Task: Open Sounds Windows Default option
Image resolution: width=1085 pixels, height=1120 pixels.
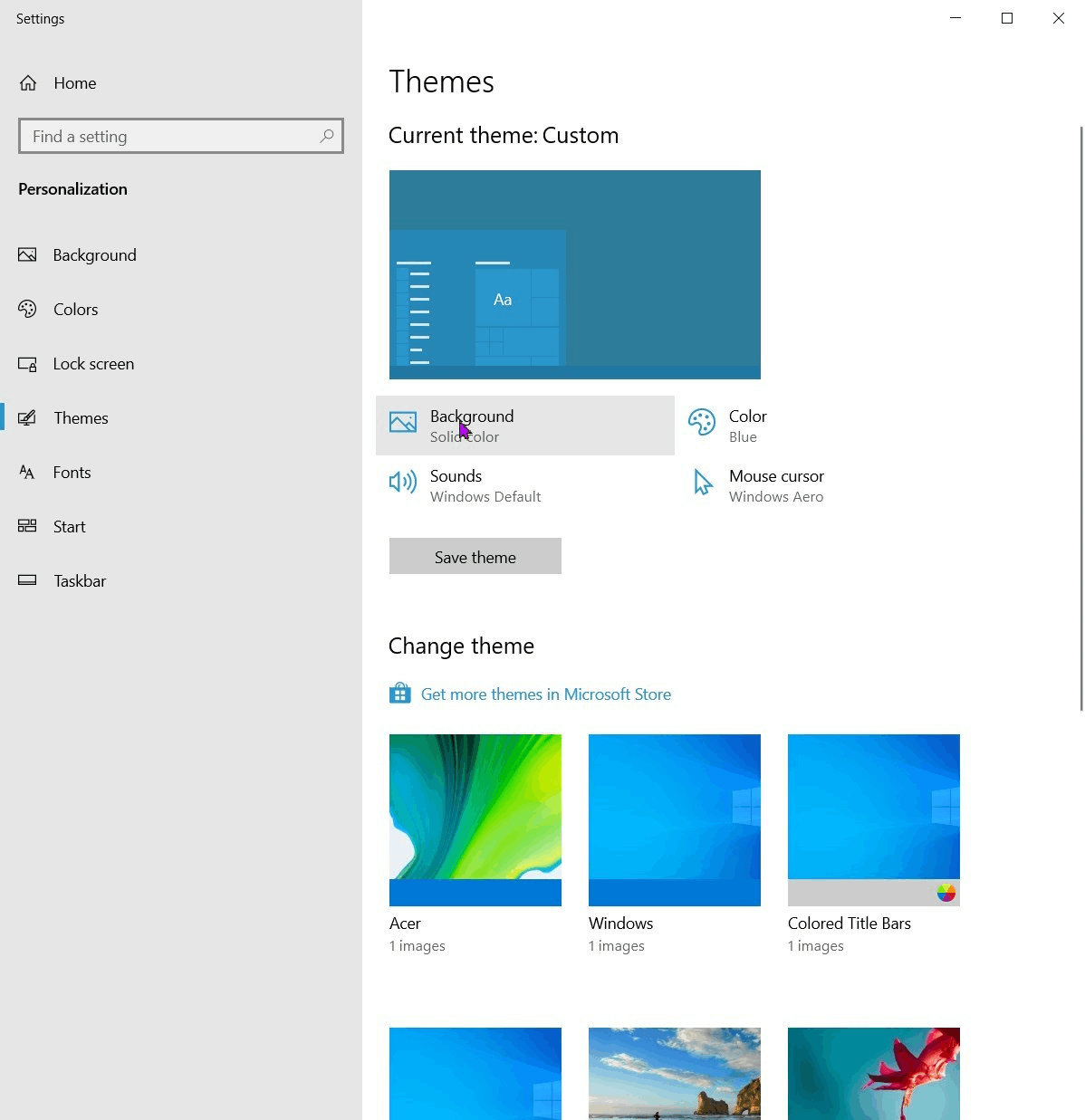Action: 525,485
